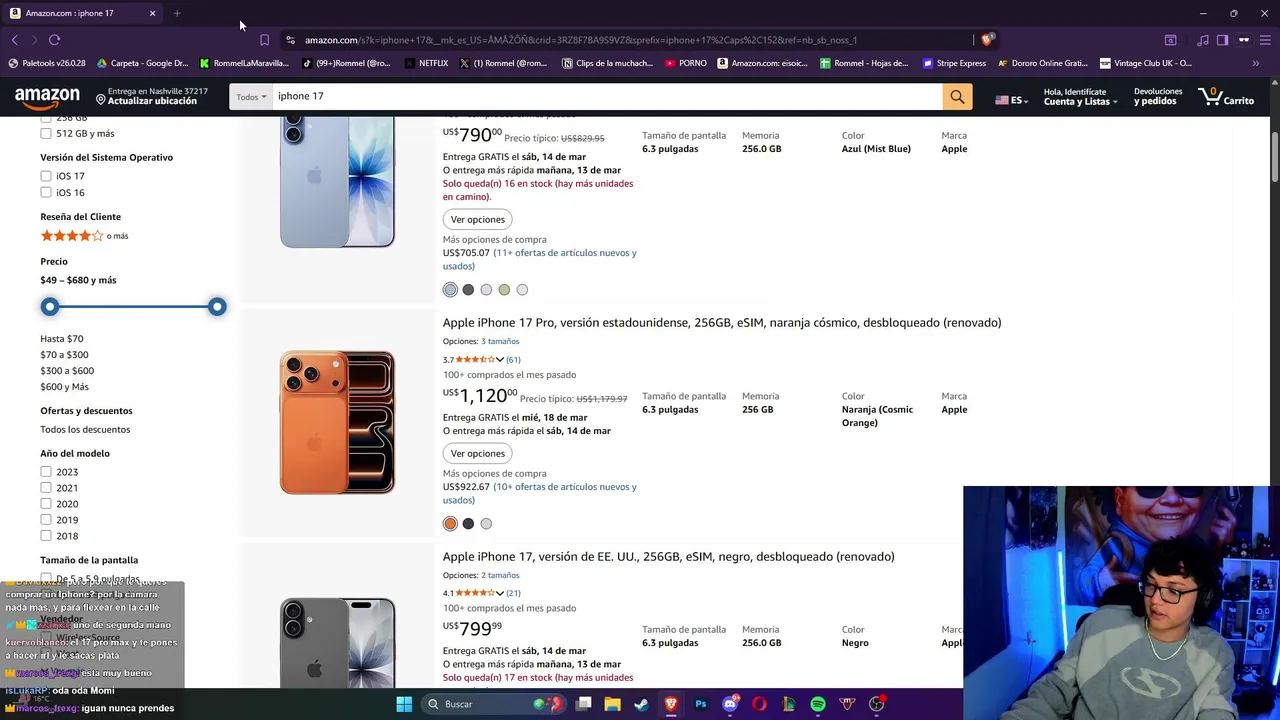The height and width of the screenshot is (720, 1280).
Task: Open Steam from the taskbar
Action: [x=641, y=704]
